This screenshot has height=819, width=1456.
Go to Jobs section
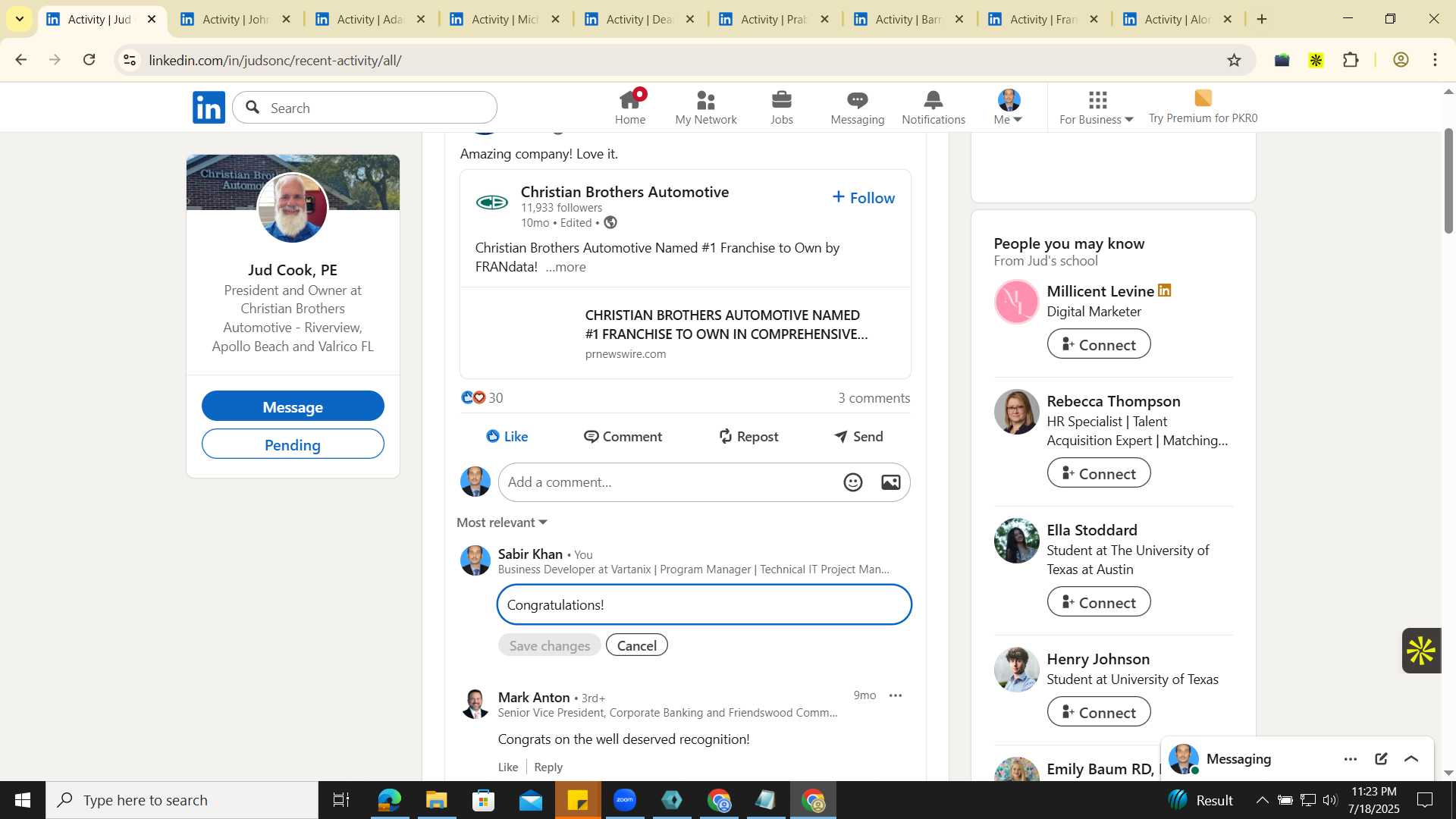[781, 108]
